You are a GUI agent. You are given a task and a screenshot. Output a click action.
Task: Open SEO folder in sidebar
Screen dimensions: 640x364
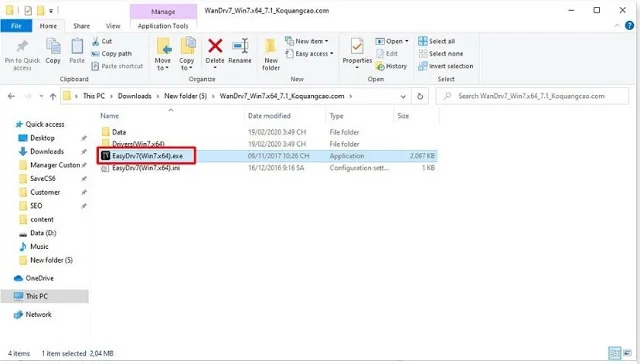pyautogui.click(x=36, y=206)
